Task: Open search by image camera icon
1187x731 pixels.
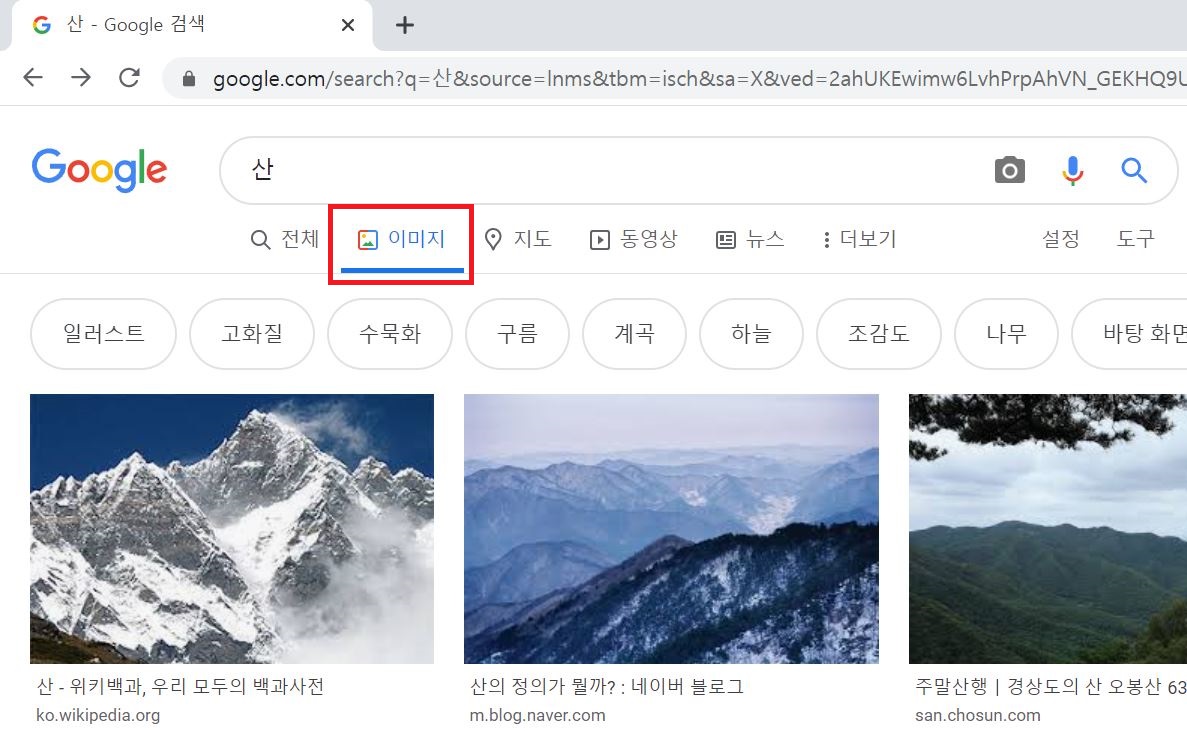Action: point(1009,170)
